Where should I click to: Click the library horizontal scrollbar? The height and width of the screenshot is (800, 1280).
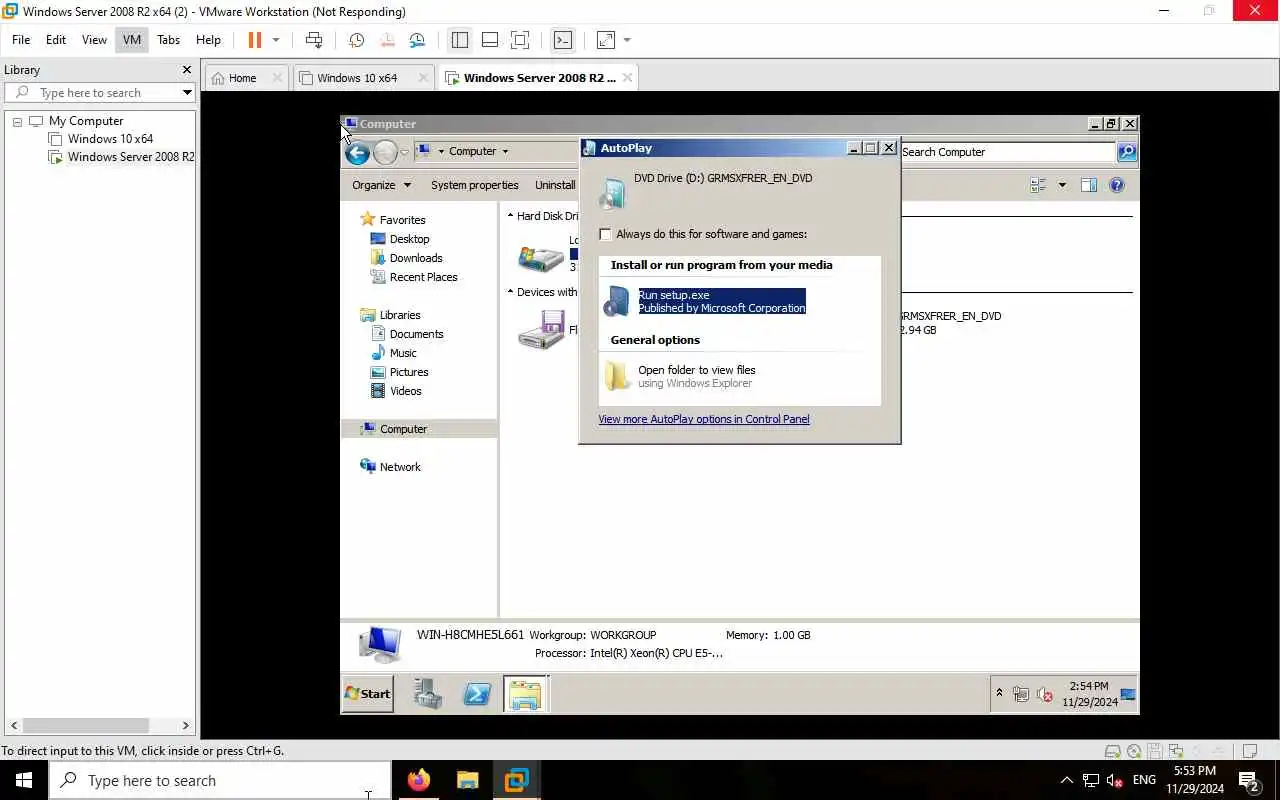point(85,725)
